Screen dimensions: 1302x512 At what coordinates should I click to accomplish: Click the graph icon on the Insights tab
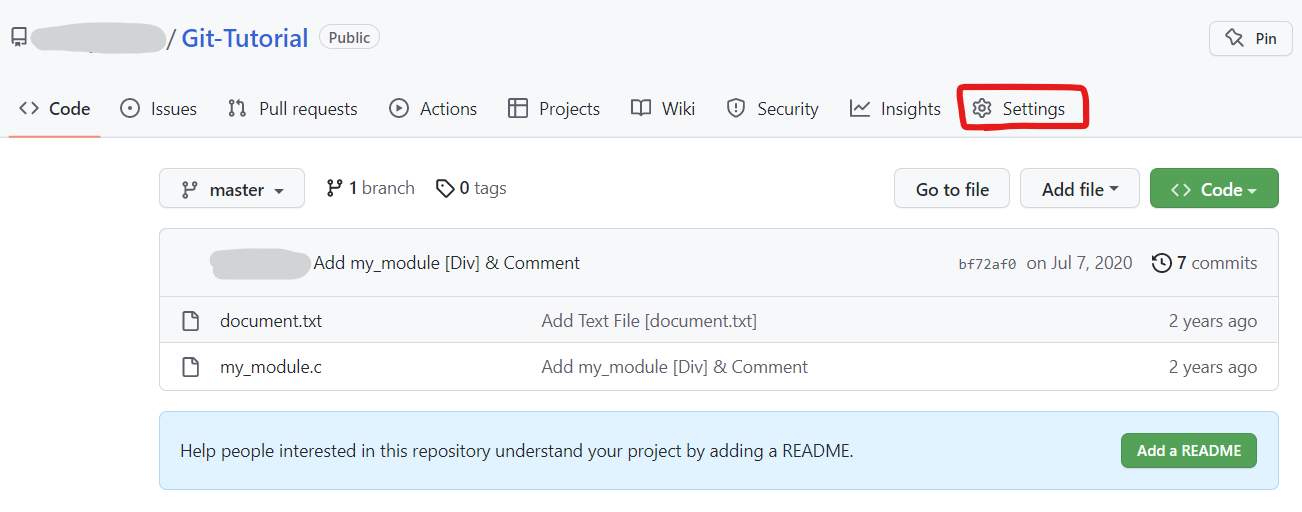tap(860, 108)
